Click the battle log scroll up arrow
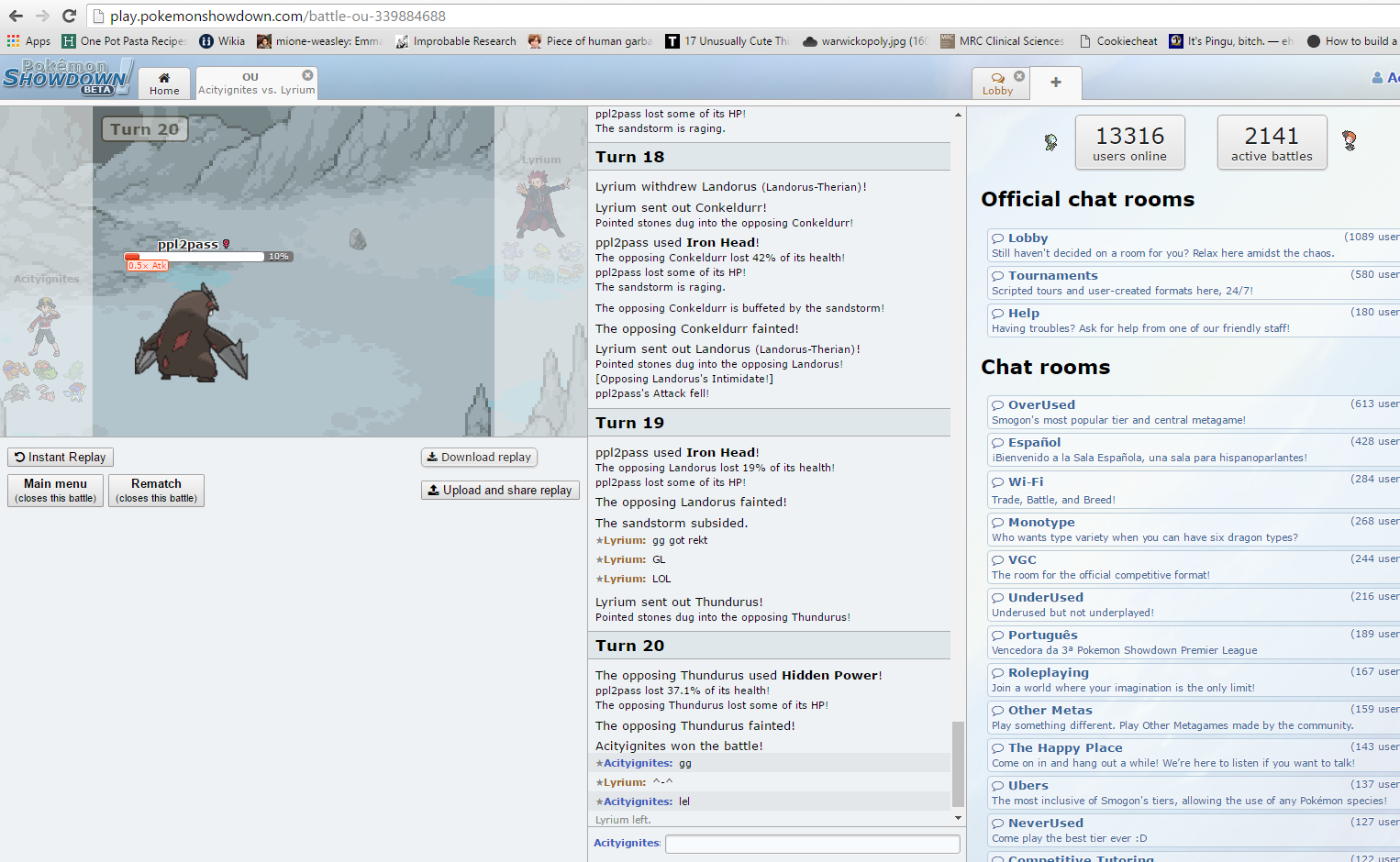 coord(958,115)
